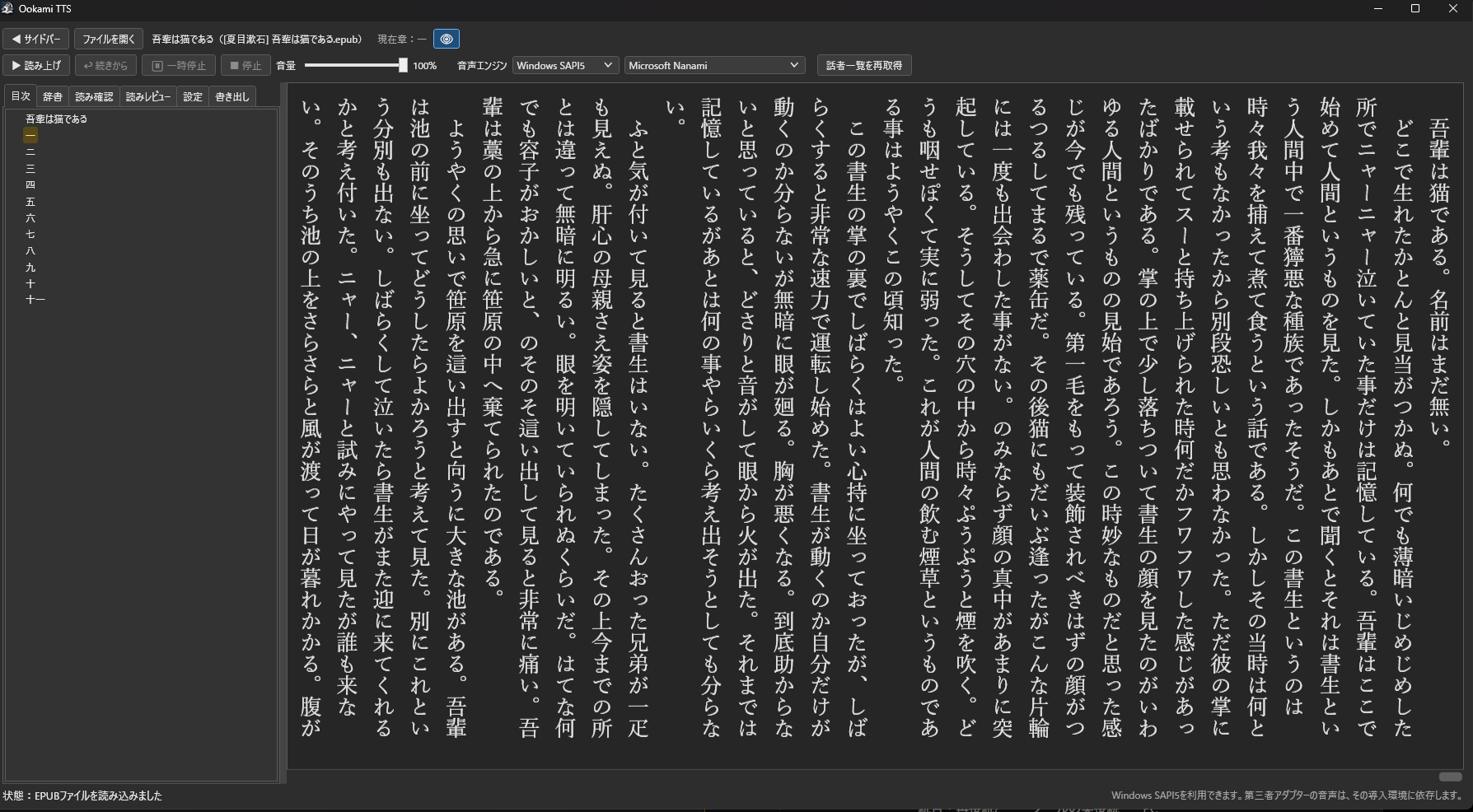This screenshot has width=1473, height=812.
Task: Switch to the 辞書 tab
Action: 53,97
